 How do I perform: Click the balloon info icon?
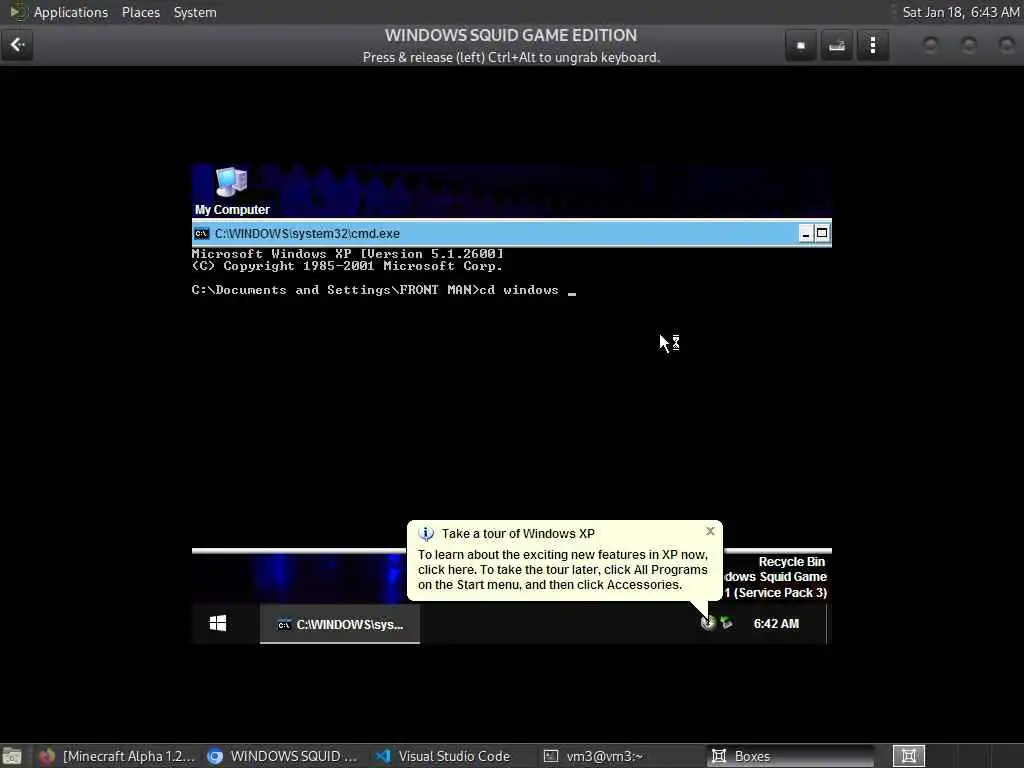[x=426, y=534]
